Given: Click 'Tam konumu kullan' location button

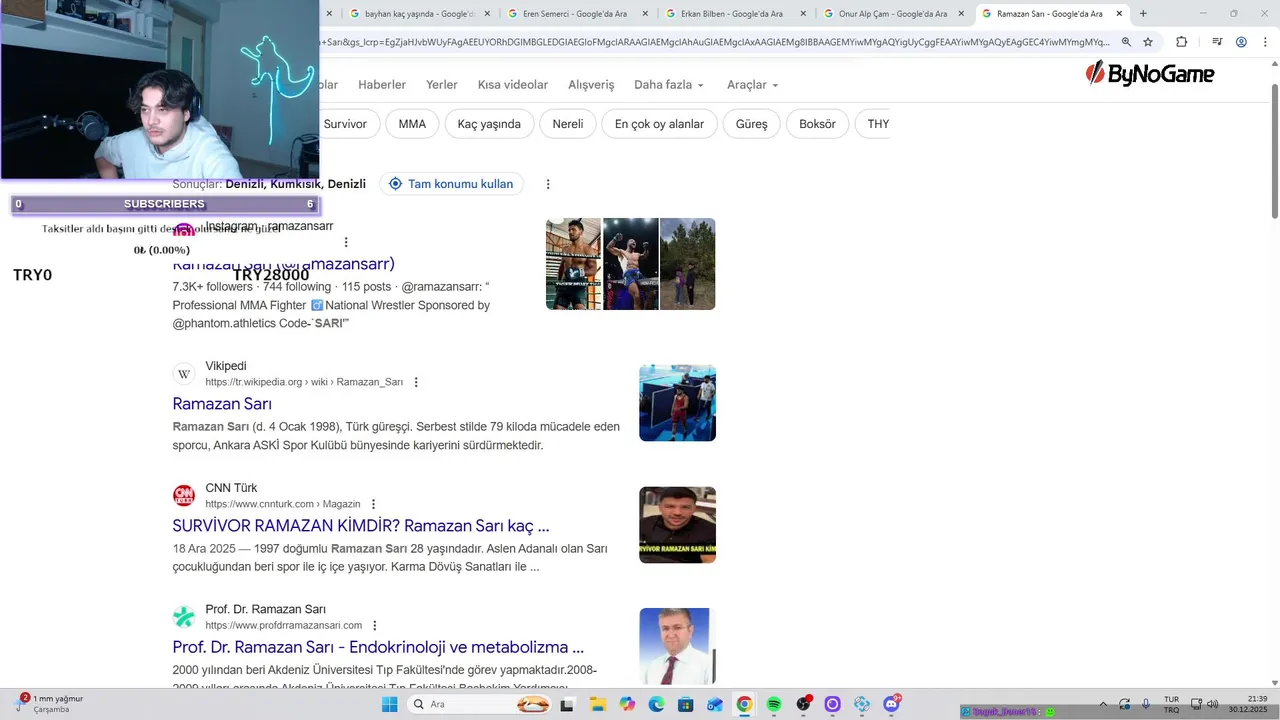Looking at the screenshot, I should (x=451, y=184).
